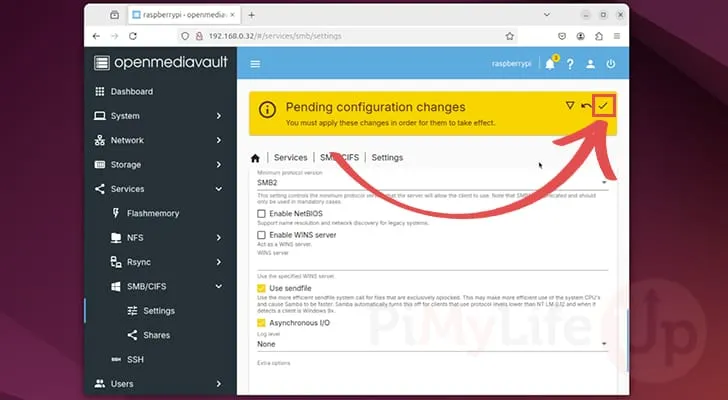Open notifications bell

(x=550, y=64)
